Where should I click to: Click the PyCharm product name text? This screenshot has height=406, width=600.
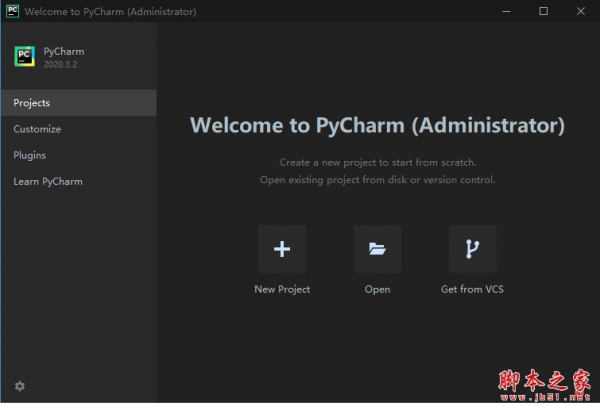point(64,52)
